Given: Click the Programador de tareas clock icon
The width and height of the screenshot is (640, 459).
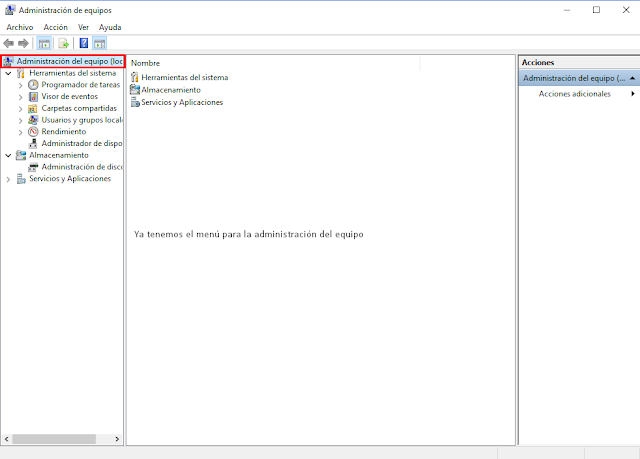Looking at the screenshot, I should point(33,85).
